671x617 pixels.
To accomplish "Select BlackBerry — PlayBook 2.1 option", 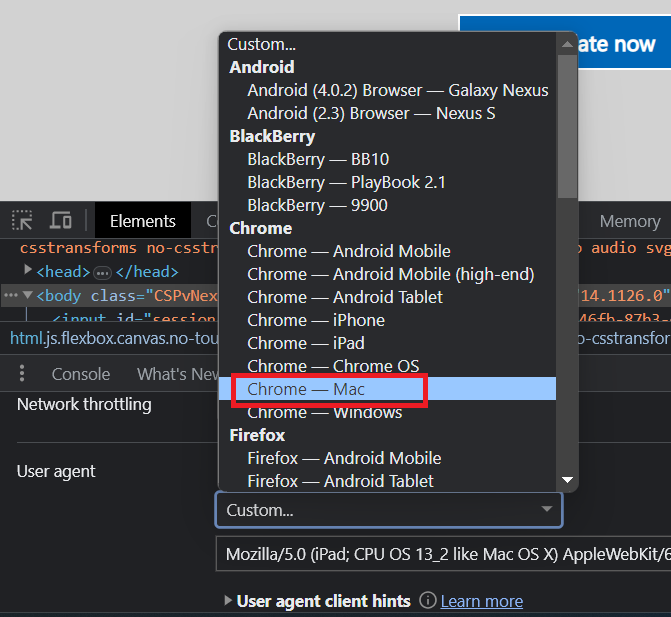I will [387, 182].
